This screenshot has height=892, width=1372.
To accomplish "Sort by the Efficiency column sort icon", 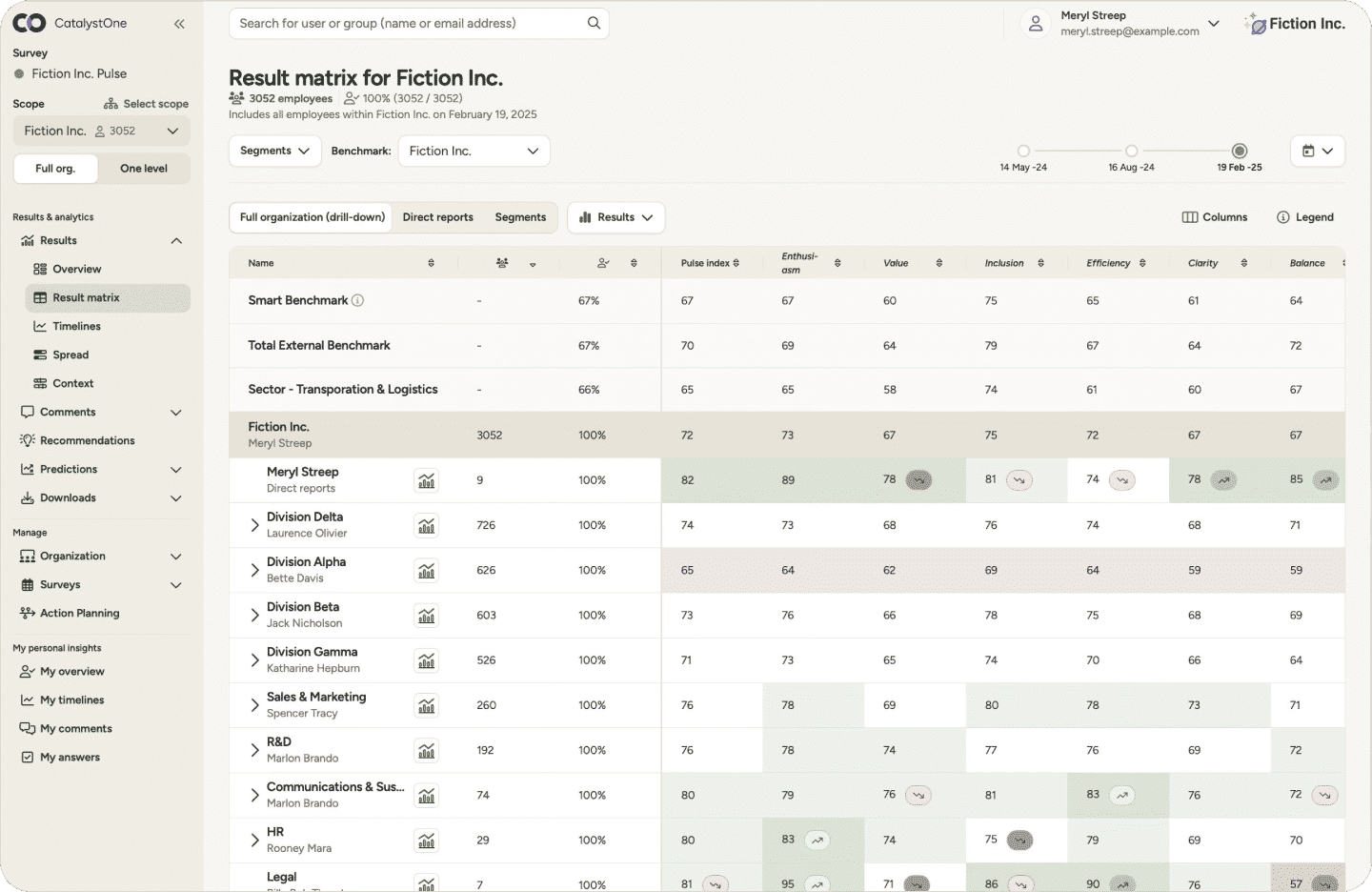I will [1142, 263].
